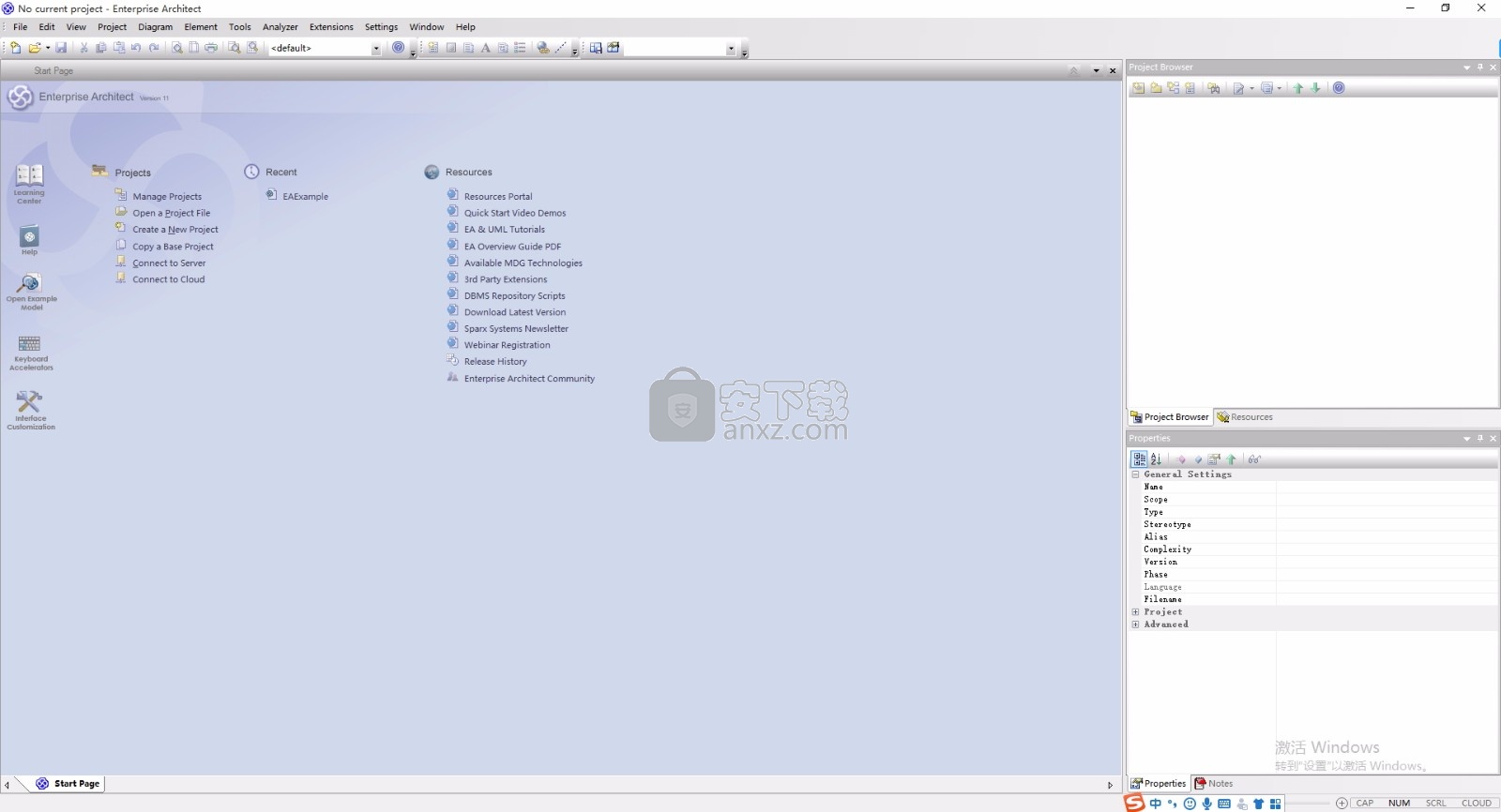Click Connect to Cloud link
1501x812 pixels.
169,279
